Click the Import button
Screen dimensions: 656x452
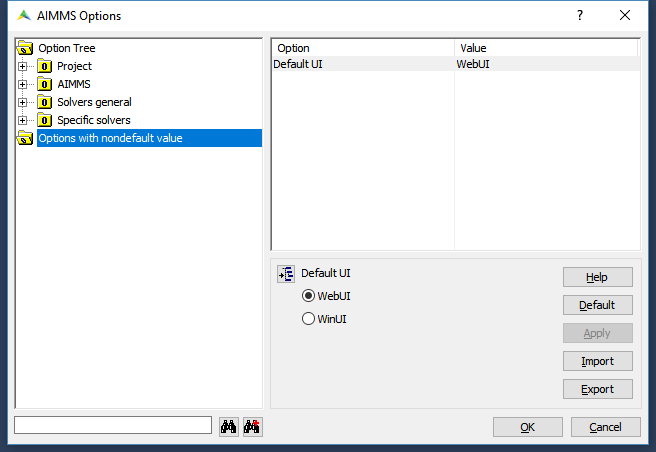(597, 361)
